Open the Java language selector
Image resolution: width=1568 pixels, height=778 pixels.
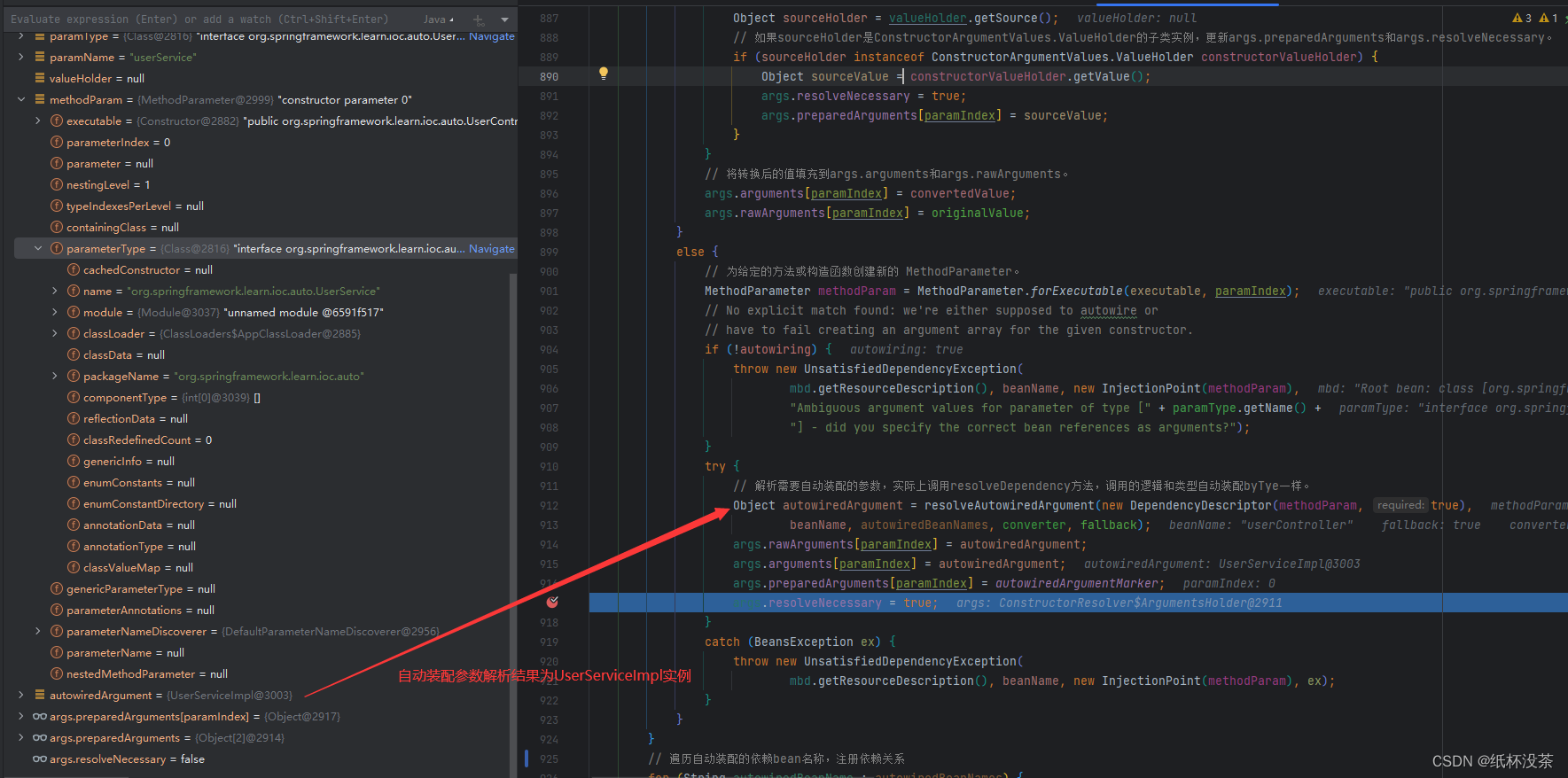438,19
